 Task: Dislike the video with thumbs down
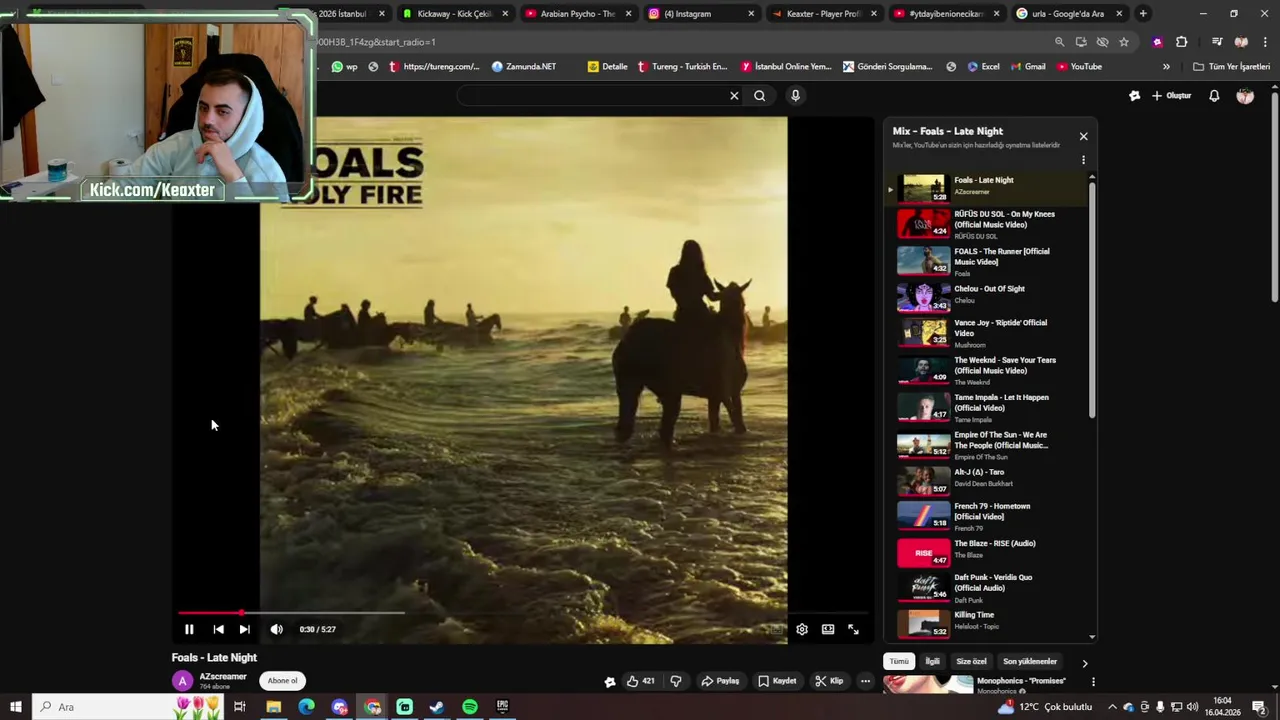[676, 681]
